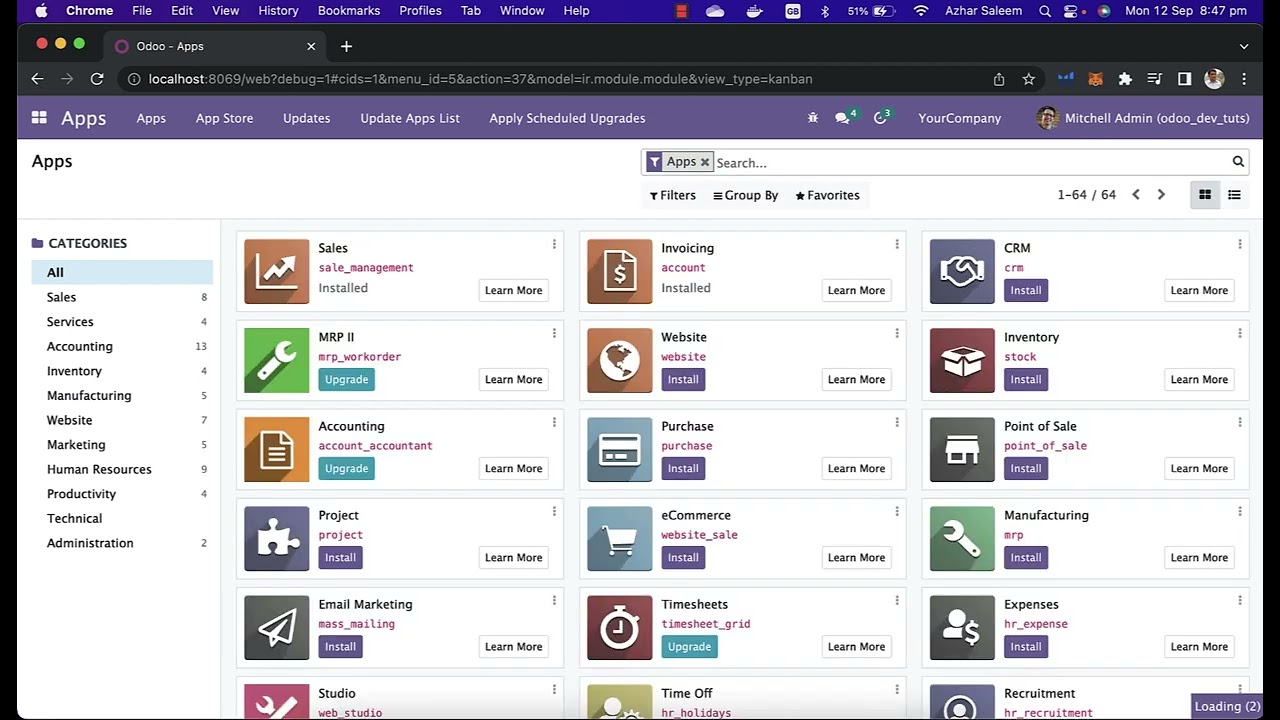Viewport: 1280px width, 720px height.
Task: Open a new Chrome tab
Action: pos(346,46)
